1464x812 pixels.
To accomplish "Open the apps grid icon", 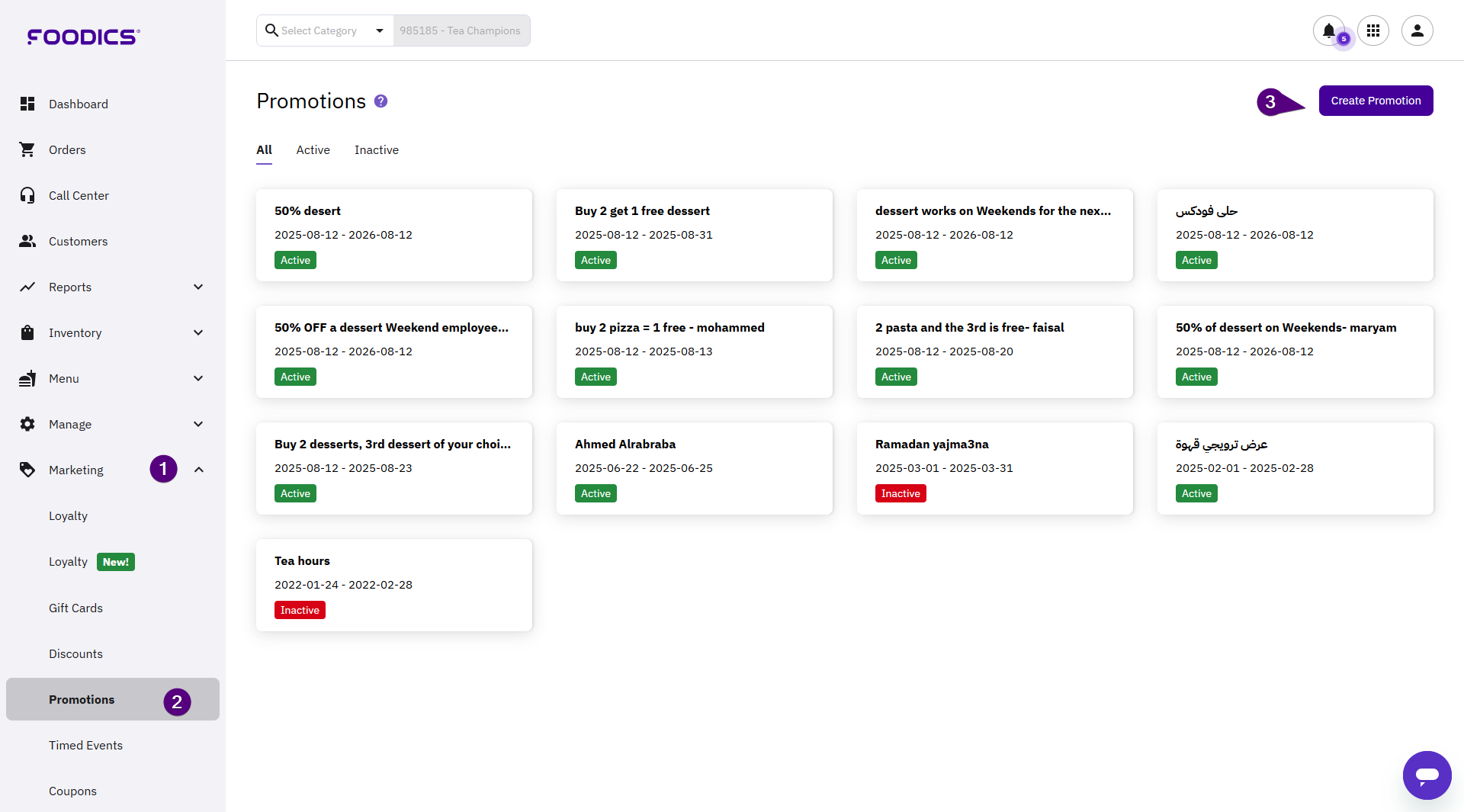I will click(1373, 30).
